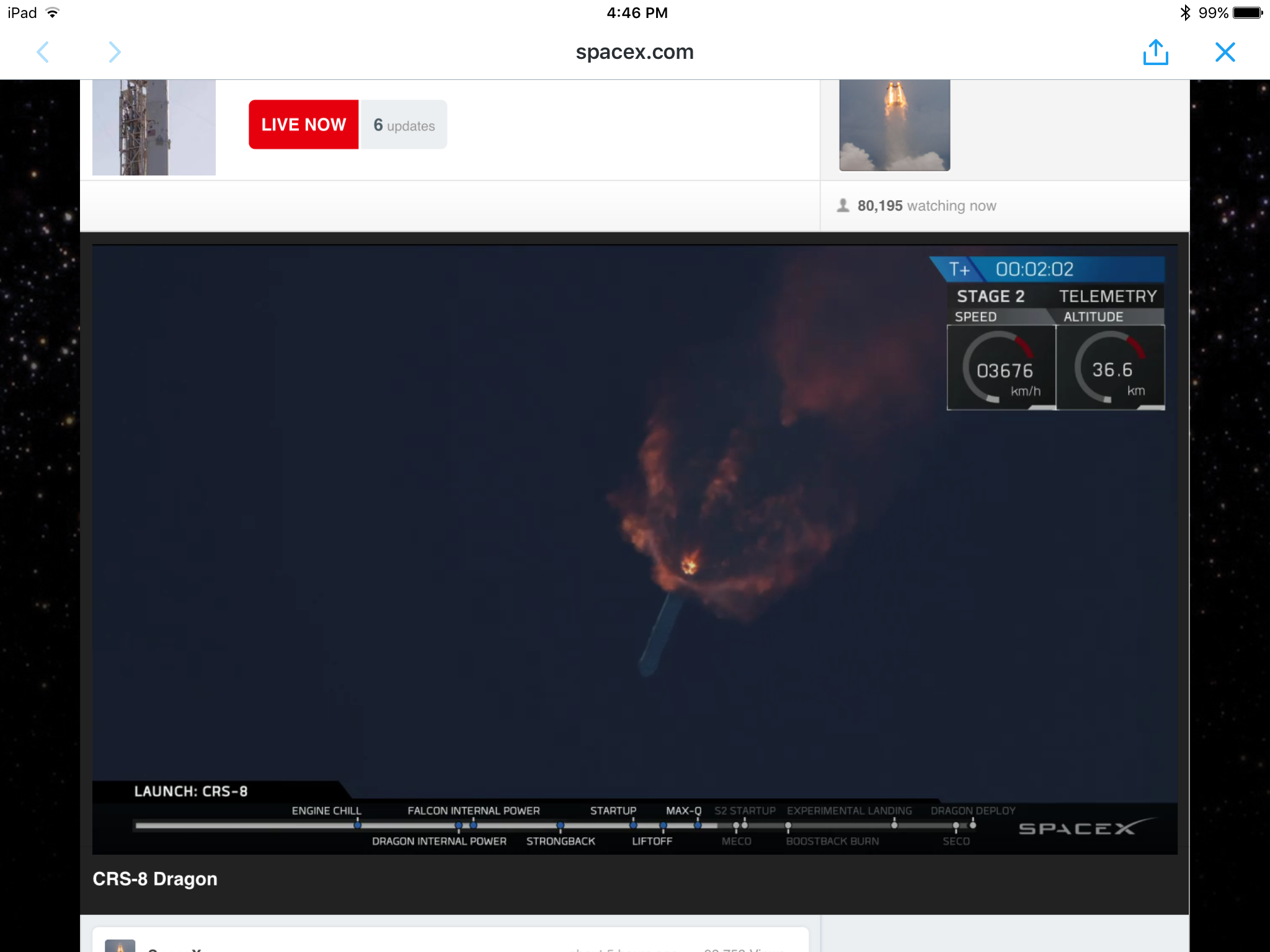
Task: Tap the SpaceX logo in the video
Action: pyautogui.click(x=1088, y=827)
